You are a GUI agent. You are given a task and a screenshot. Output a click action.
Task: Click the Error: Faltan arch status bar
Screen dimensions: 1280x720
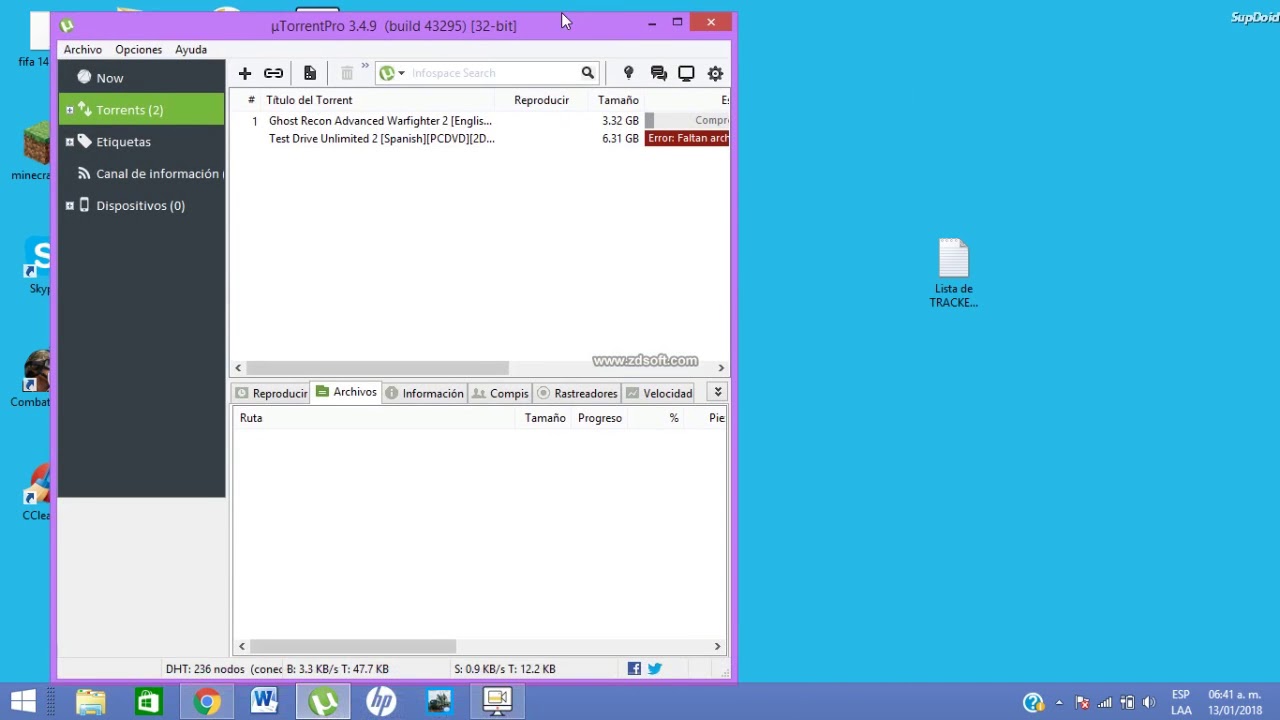[687, 139]
